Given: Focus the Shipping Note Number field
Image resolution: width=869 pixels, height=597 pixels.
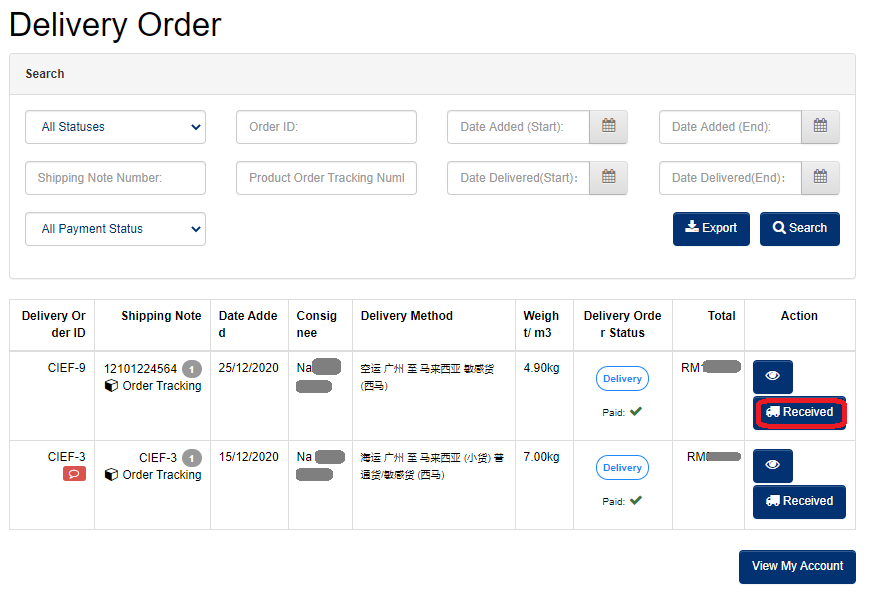Looking at the screenshot, I should (x=115, y=178).
